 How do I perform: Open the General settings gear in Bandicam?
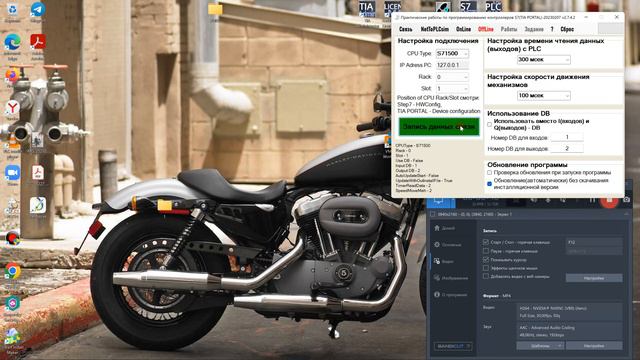click(448, 245)
